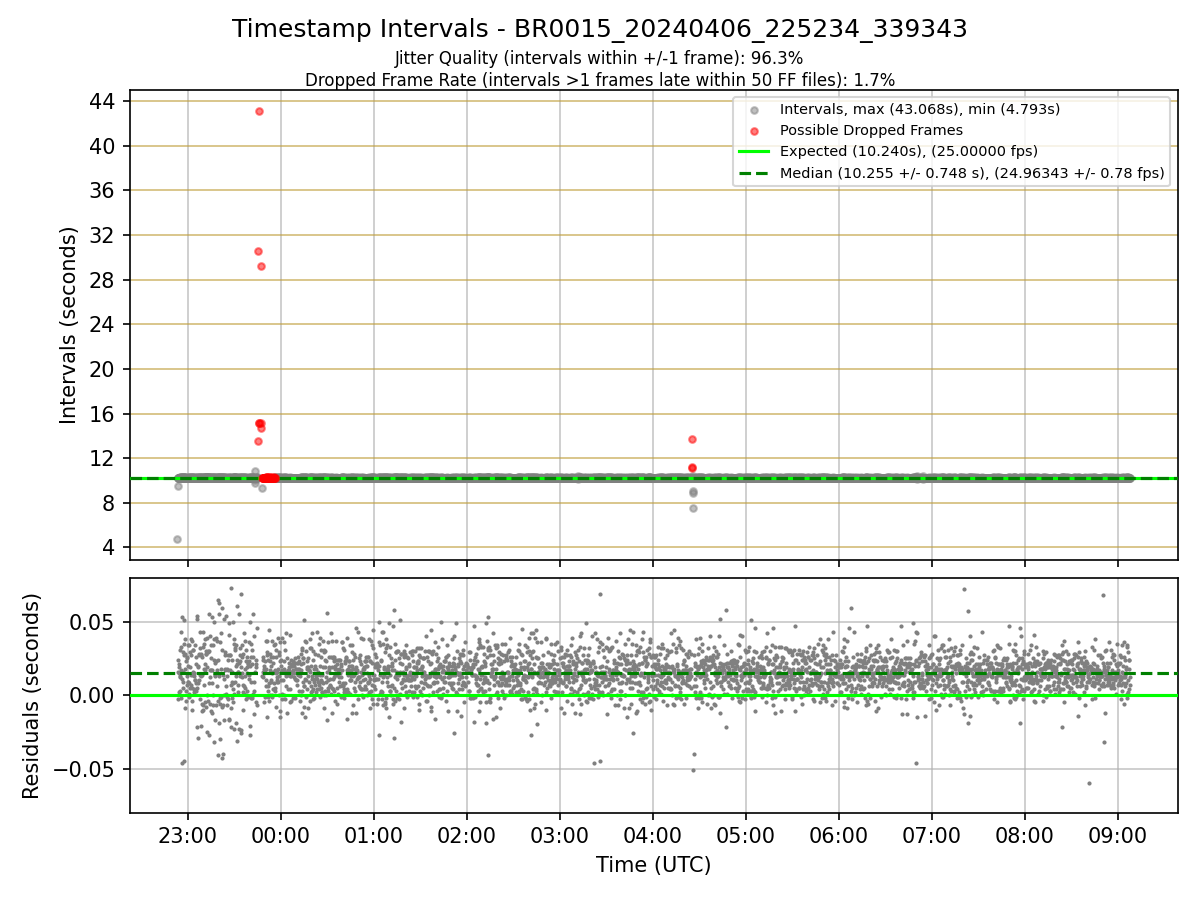1200x900 pixels.
Task: Click the red dropped-frame point near 30.5 seconds
Action: [x=258, y=251]
